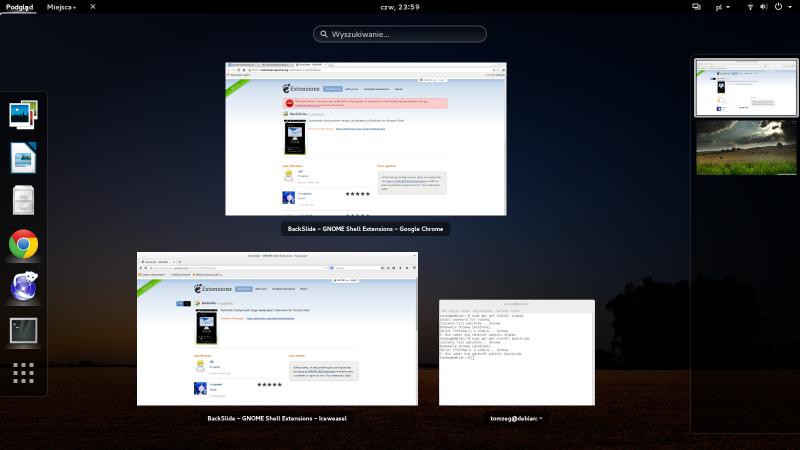Click the displays icon in top bar
Image resolution: width=800 pixels, height=450 pixels.
pos(696,7)
